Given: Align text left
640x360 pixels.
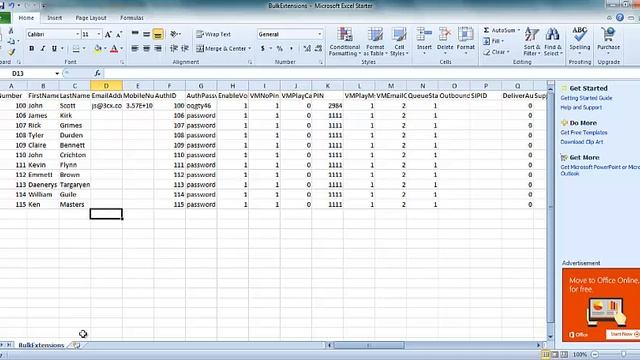Looking at the screenshot, I should 135,49.
